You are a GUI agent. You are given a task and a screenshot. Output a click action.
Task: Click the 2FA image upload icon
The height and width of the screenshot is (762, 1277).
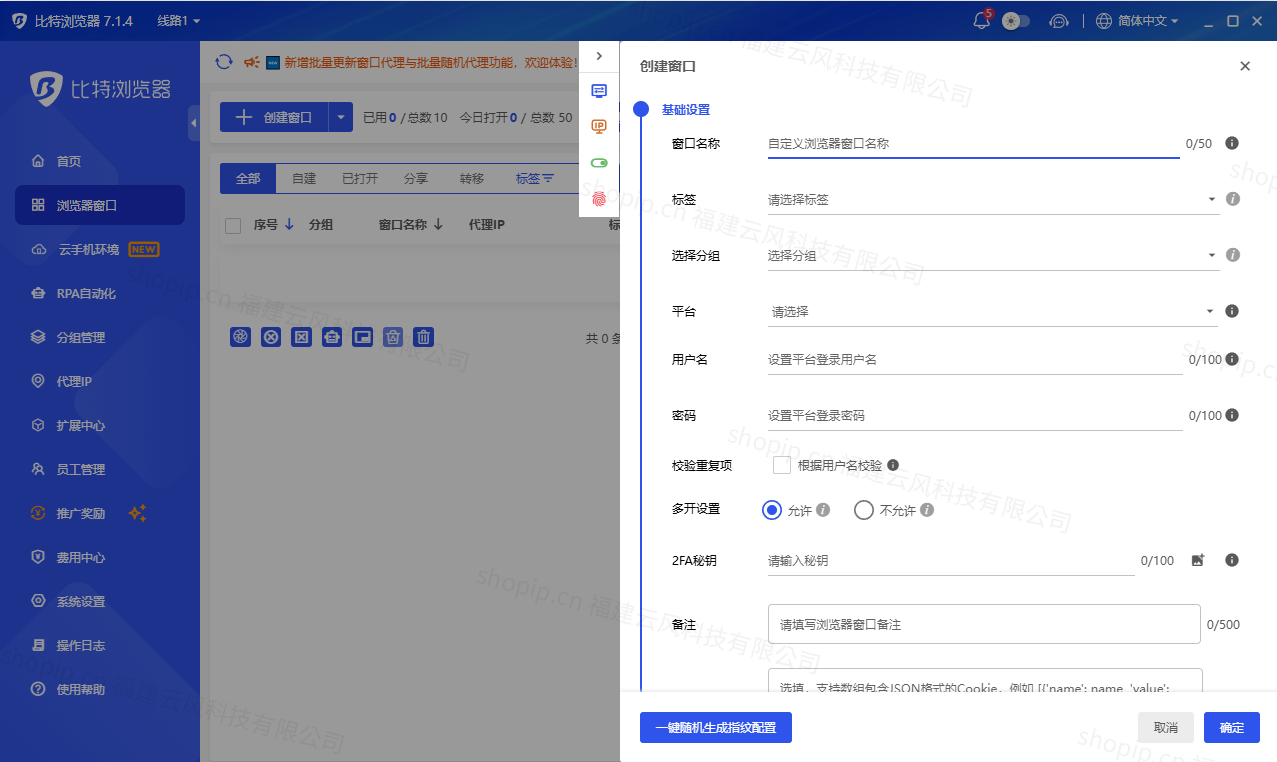(1198, 560)
